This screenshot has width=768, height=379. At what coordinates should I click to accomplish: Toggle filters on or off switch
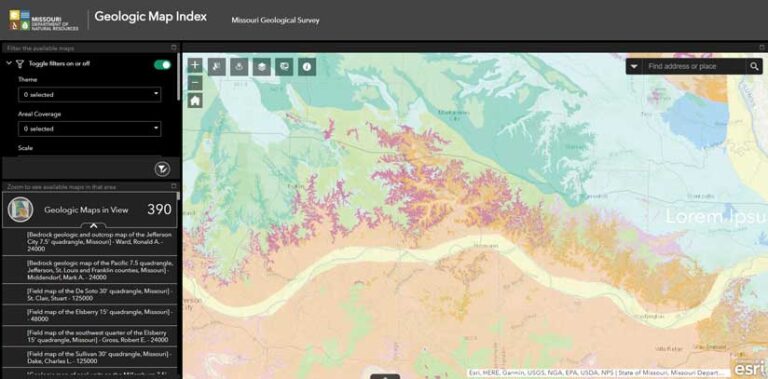[x=163, y=65]
